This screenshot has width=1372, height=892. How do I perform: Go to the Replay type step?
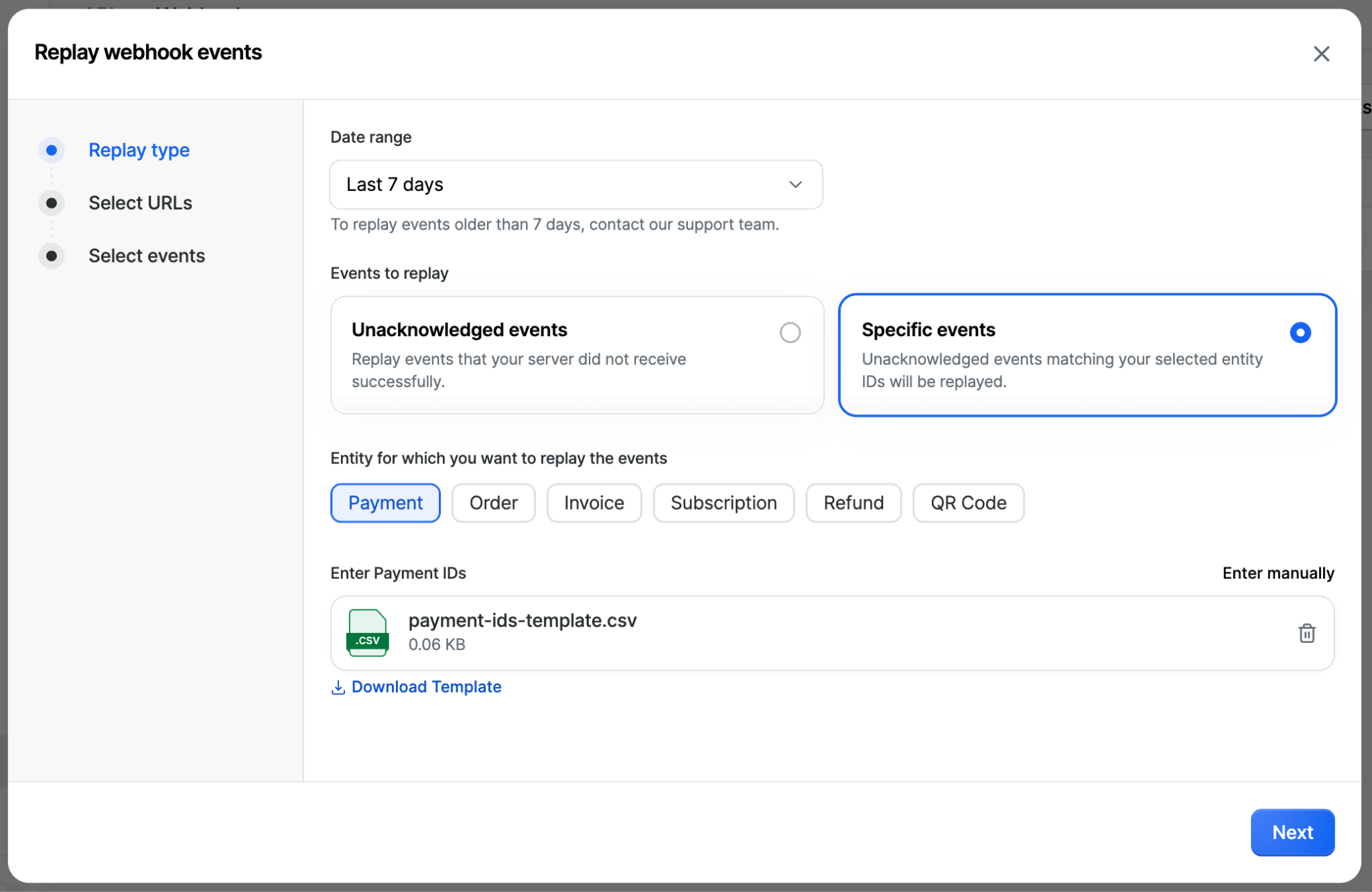pyautogui.click(x=139, y=150)
